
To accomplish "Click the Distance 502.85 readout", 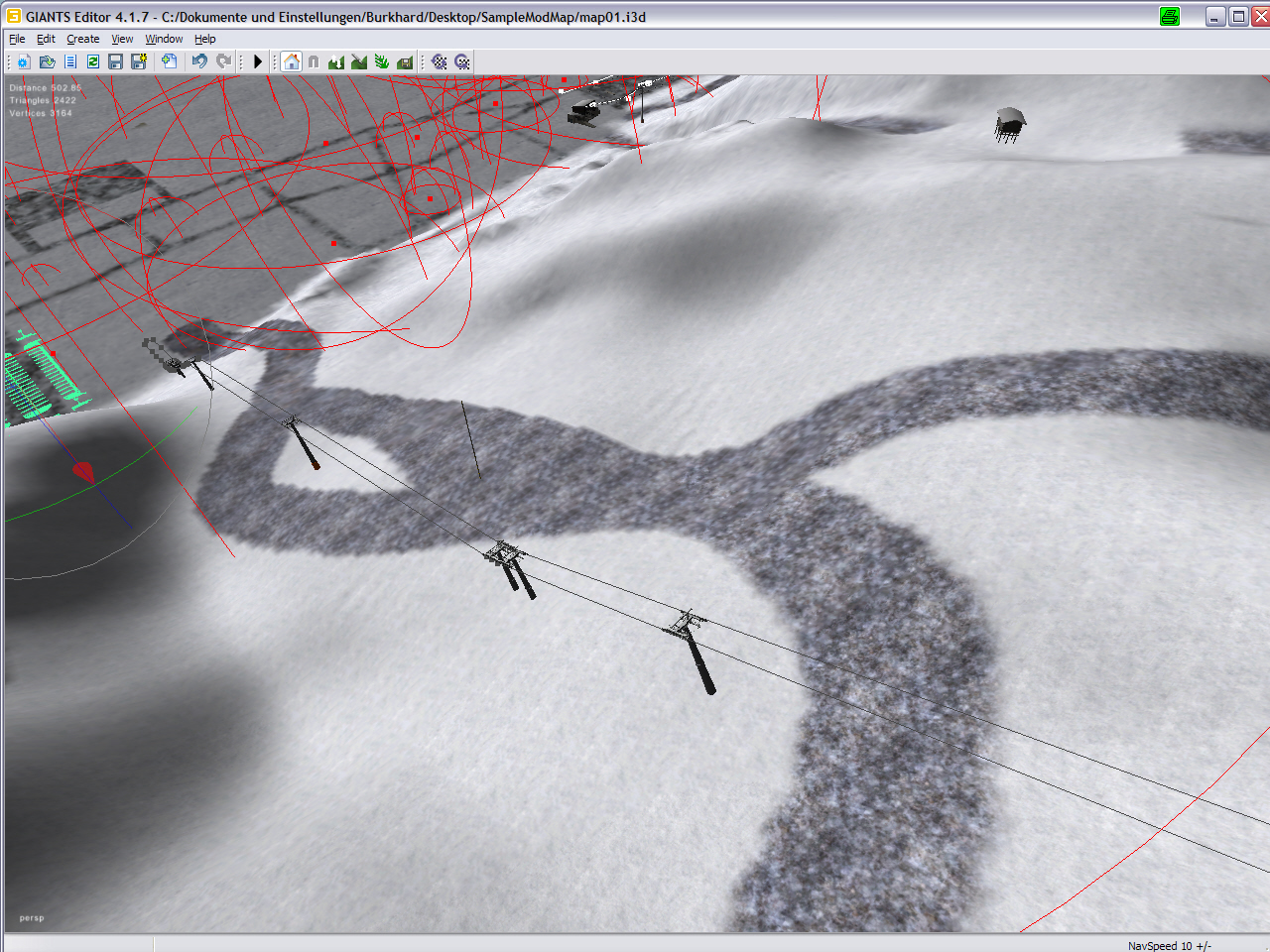I will (46, 88).
